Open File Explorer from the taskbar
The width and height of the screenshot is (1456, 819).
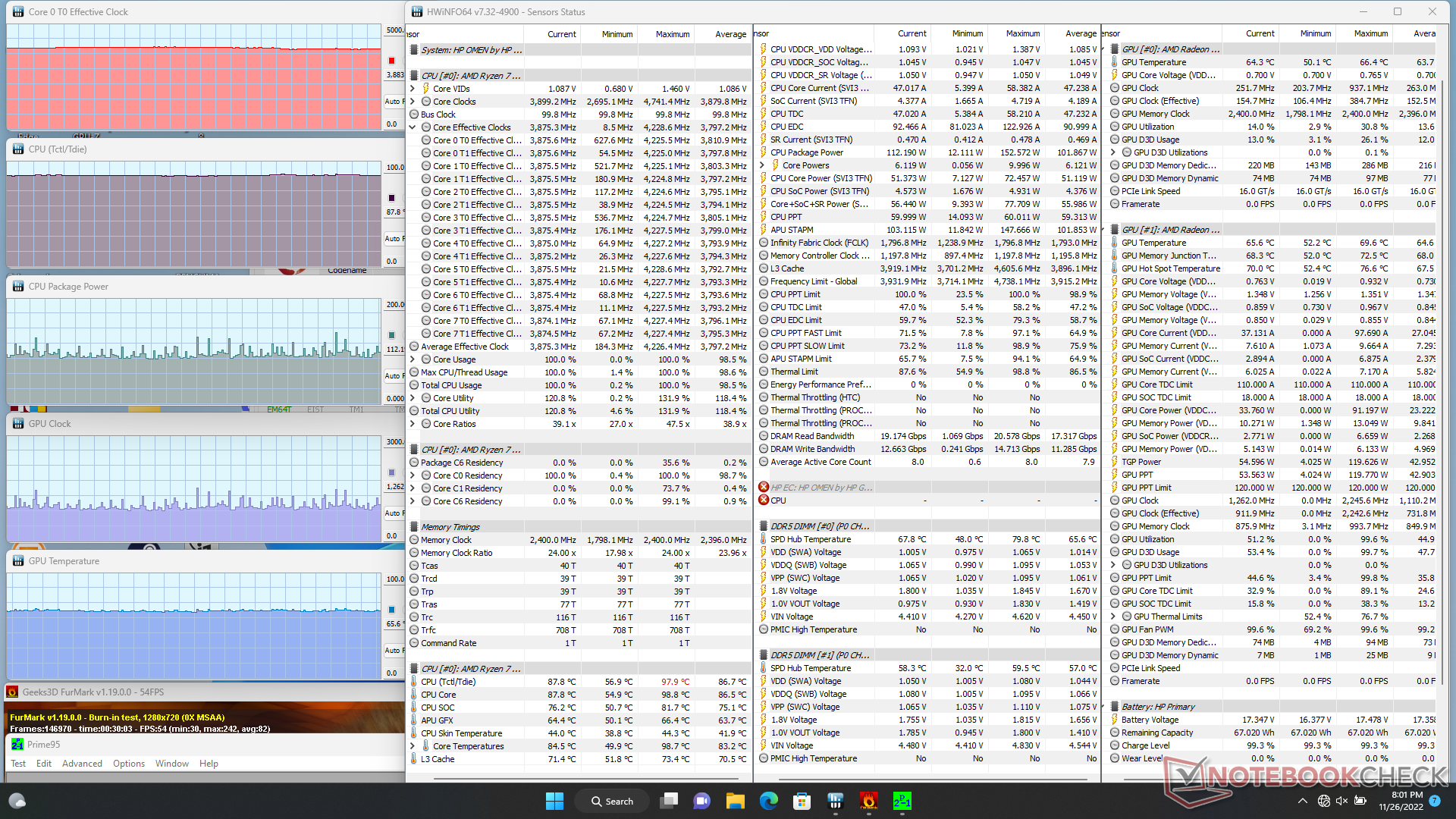pyautogui.click(x=735, y=801)
